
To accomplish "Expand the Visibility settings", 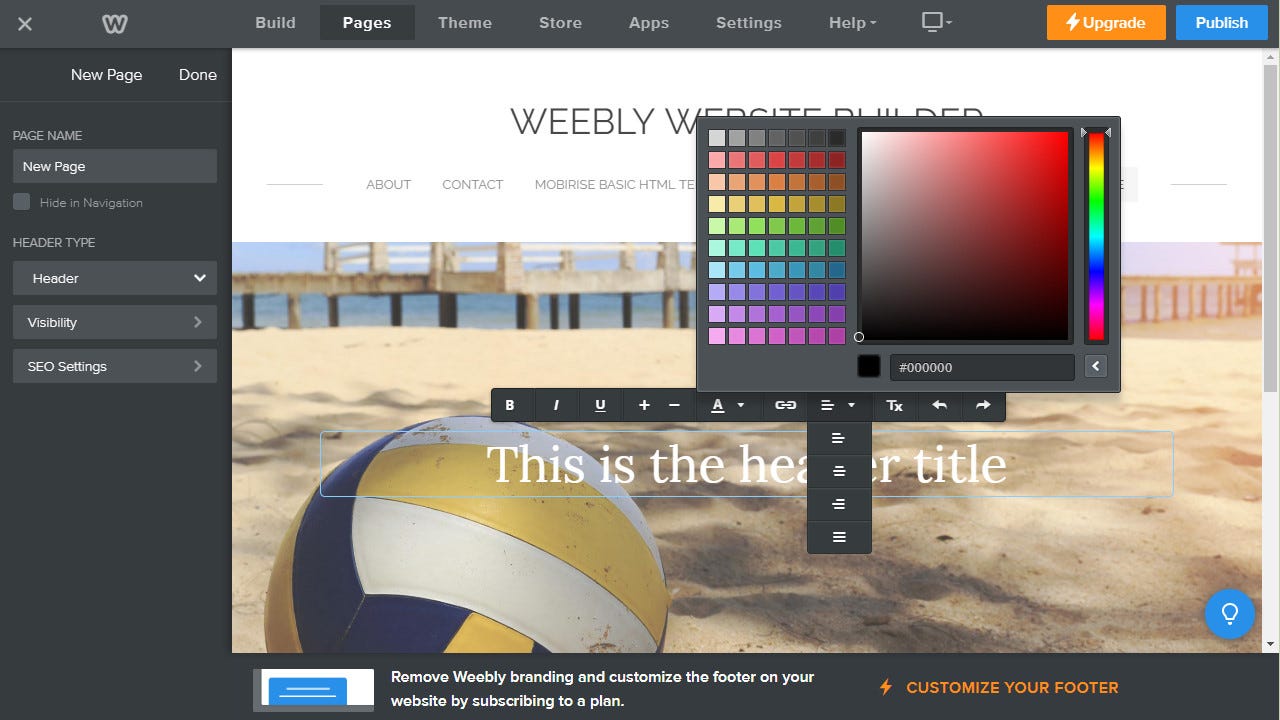I will click(115, 322).
